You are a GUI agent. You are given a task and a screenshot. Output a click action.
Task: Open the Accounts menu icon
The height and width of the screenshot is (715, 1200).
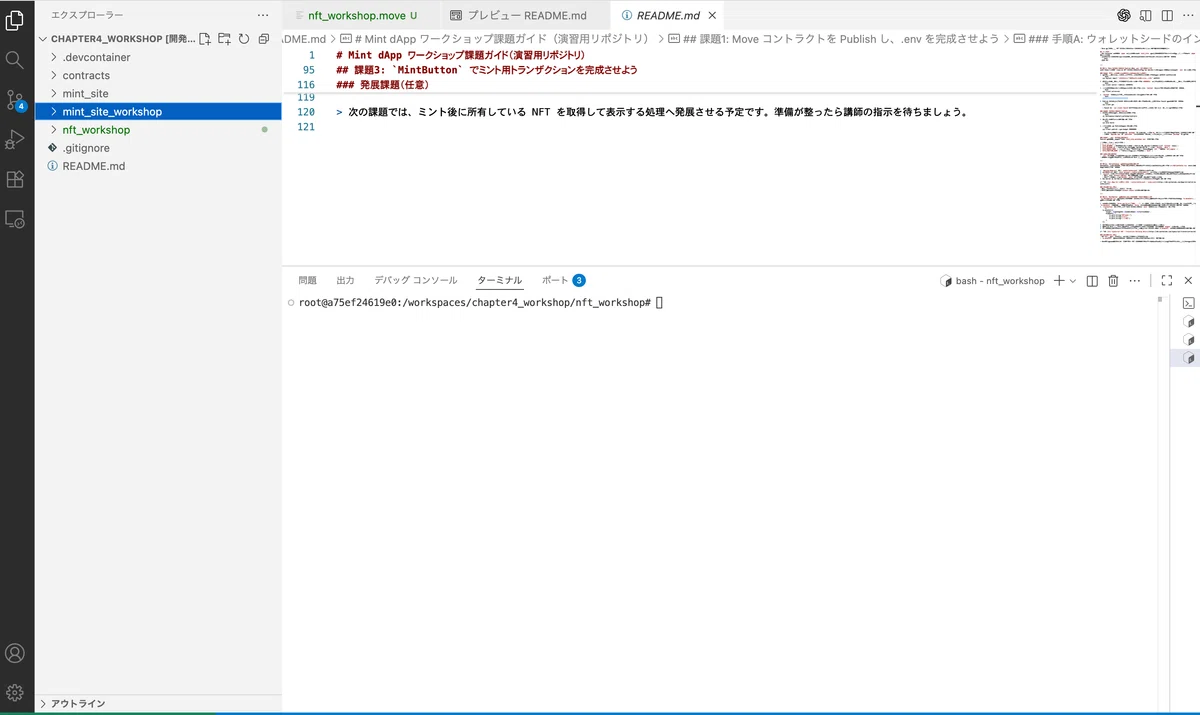[x=15, y=653]
